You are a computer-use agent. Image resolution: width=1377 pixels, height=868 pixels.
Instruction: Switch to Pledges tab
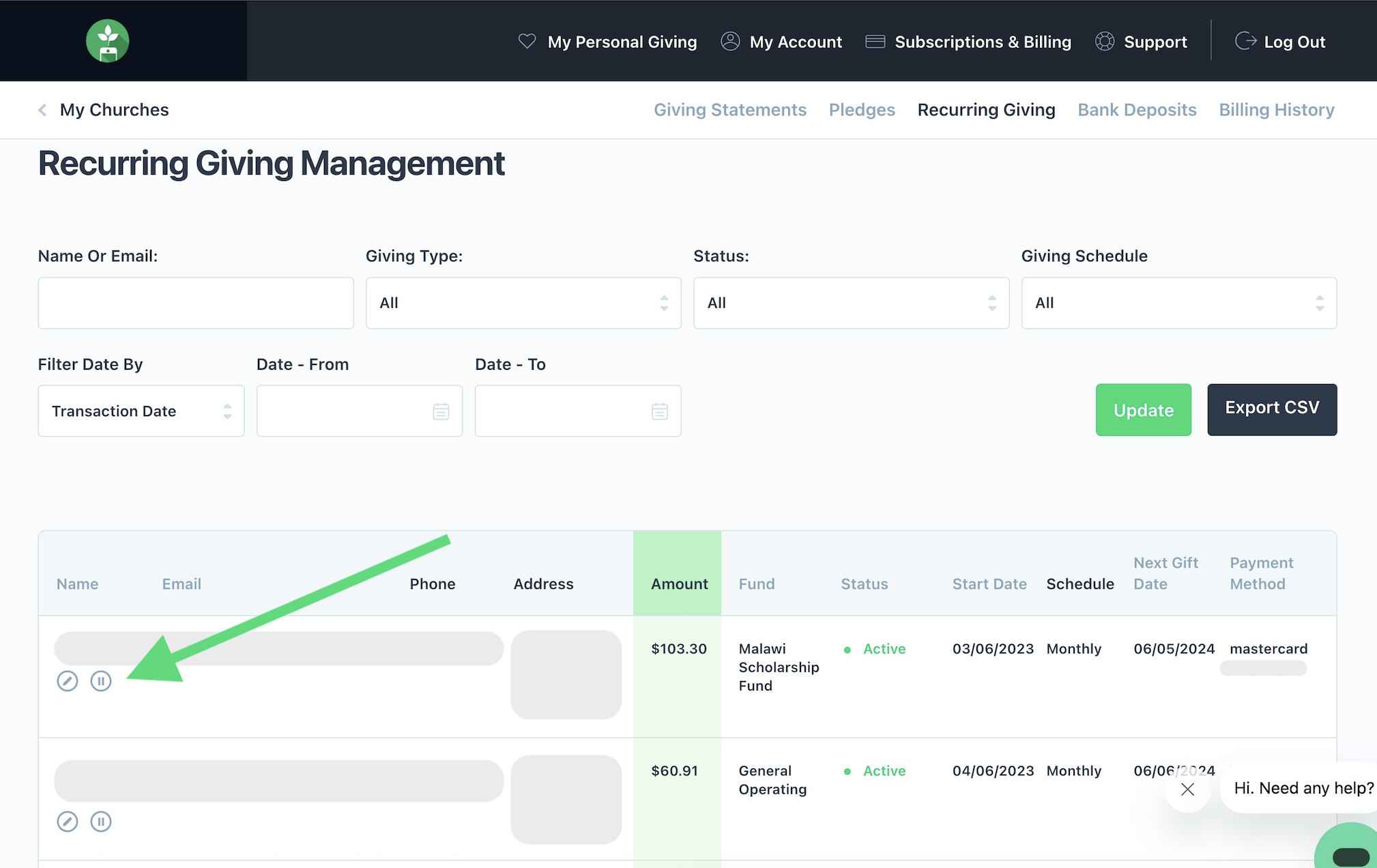coord(862,110)
